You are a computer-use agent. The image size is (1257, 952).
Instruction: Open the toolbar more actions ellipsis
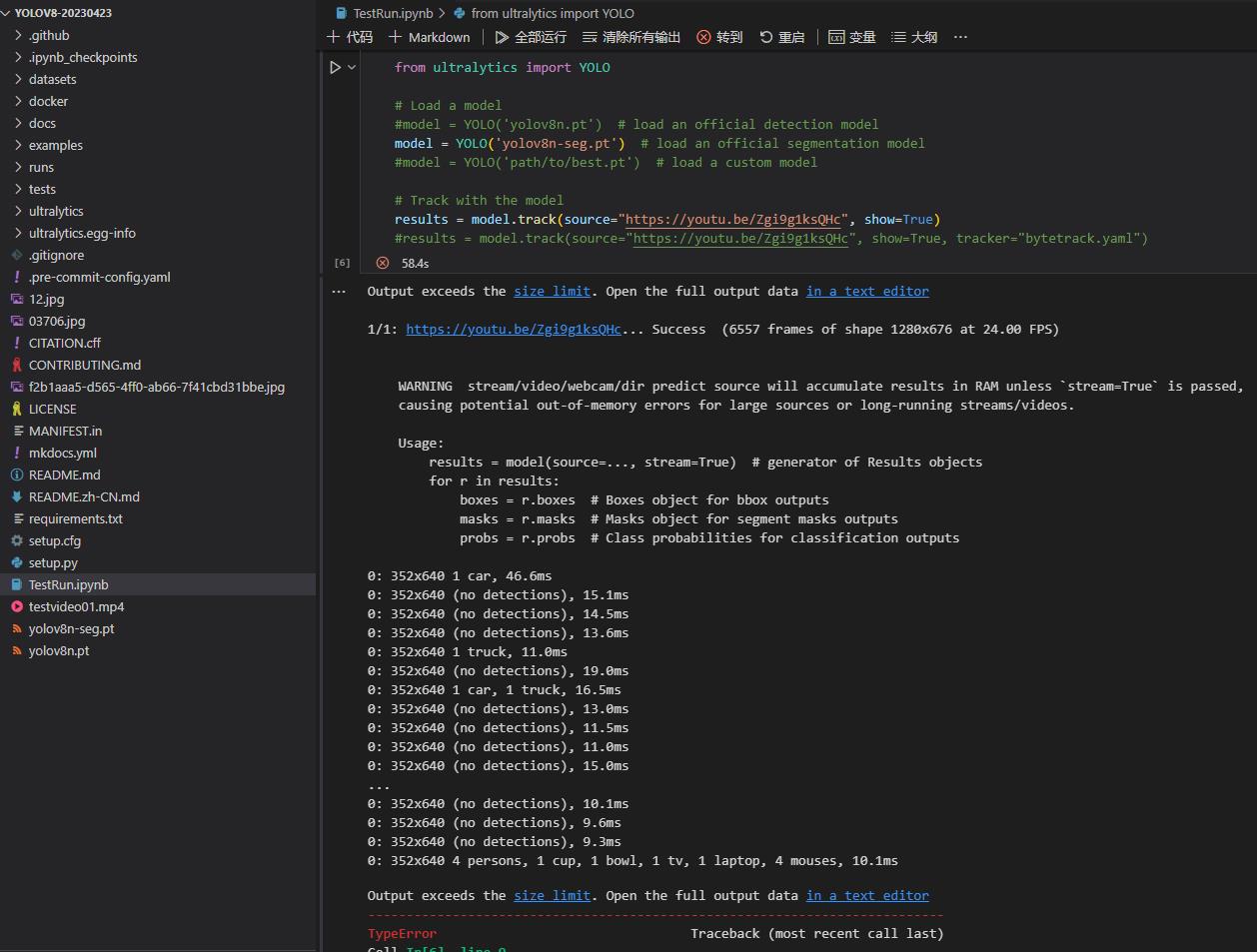tap(960, 37)
